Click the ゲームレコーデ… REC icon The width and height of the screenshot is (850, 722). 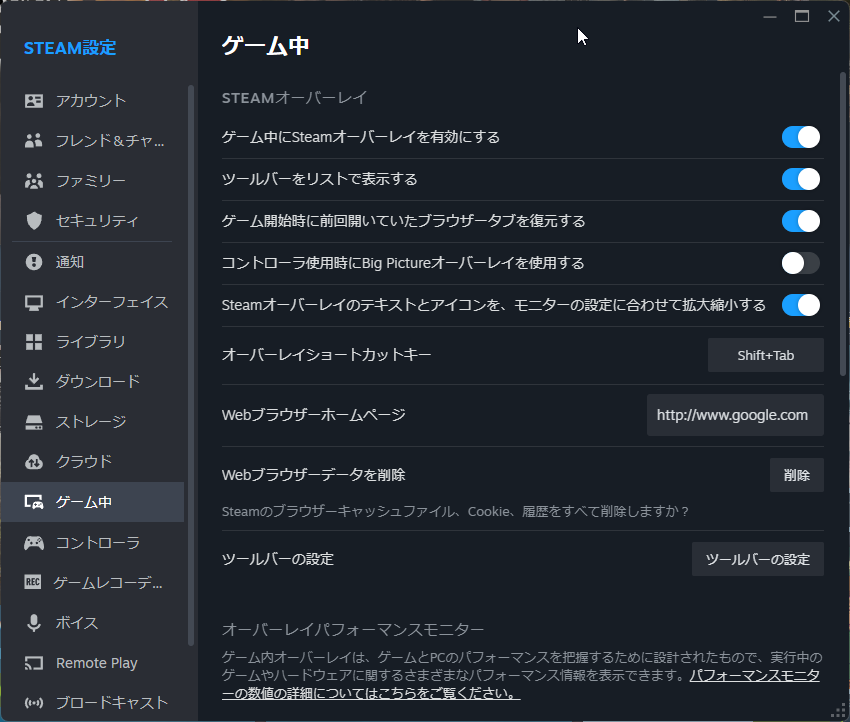[33, 582]
